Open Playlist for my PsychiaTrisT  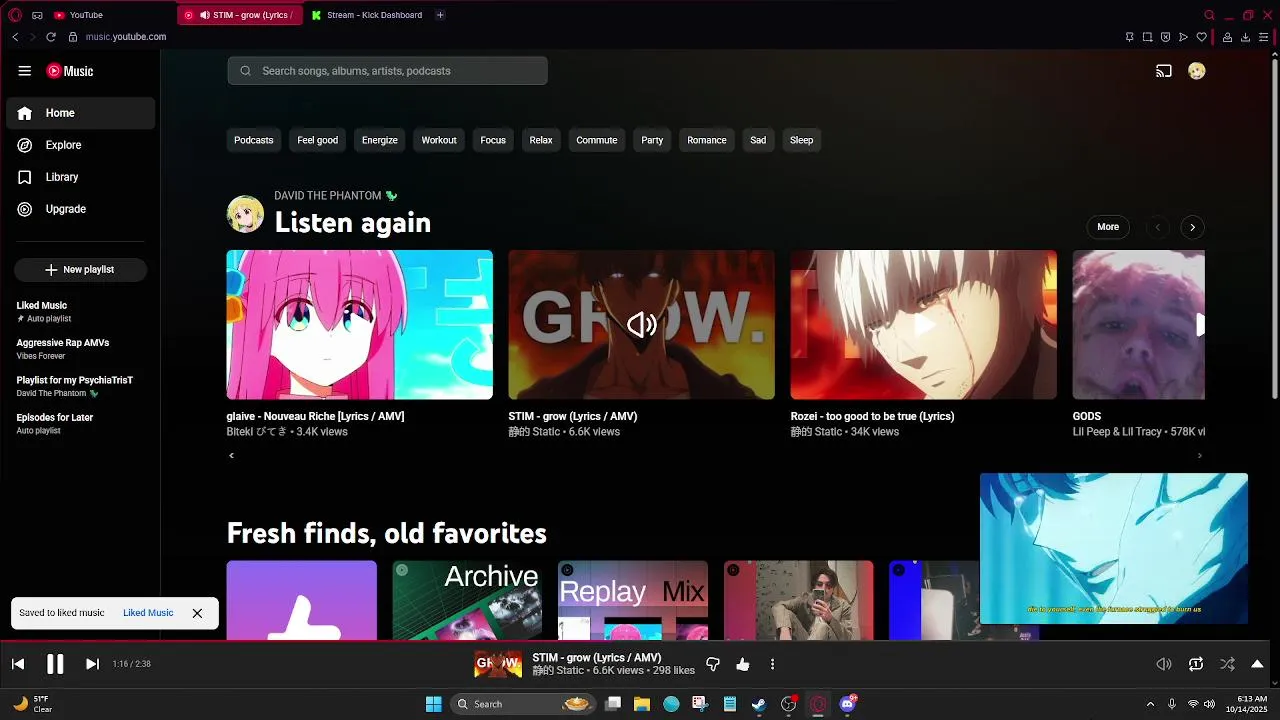80,386
